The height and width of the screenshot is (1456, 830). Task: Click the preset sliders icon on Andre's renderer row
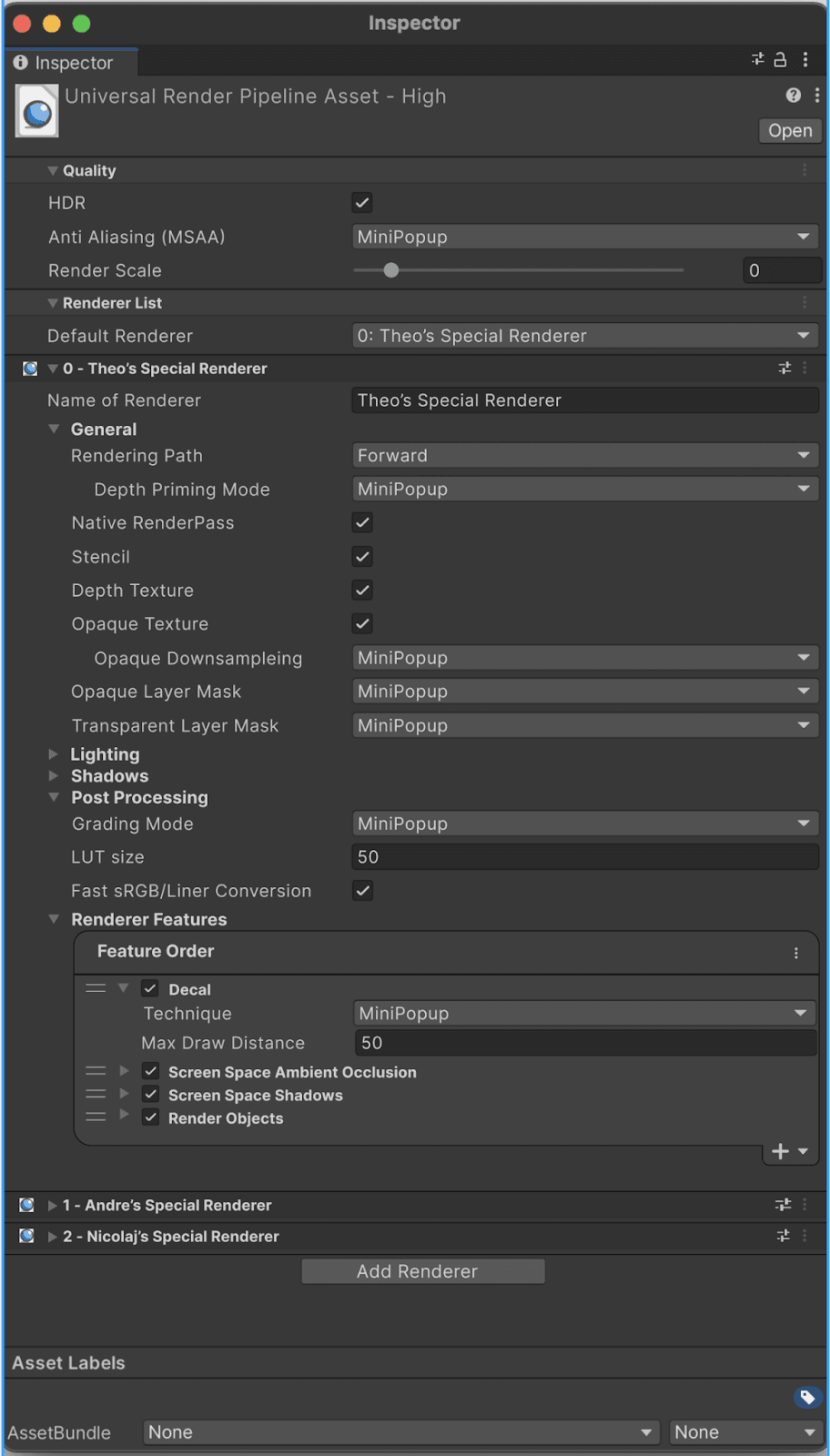(x=783, y=1205)
